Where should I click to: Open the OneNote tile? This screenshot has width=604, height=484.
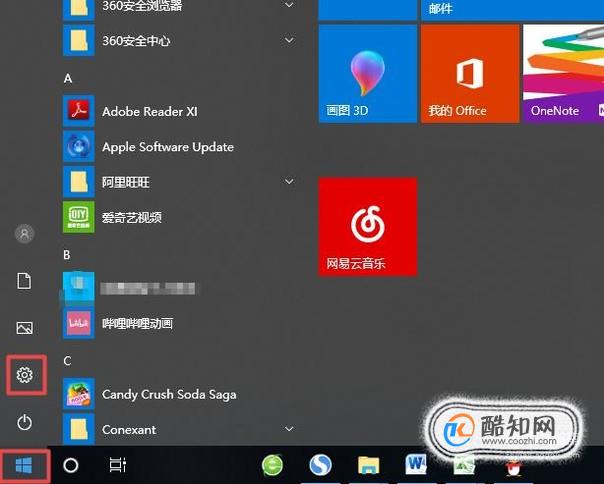[x=564, y=74]
